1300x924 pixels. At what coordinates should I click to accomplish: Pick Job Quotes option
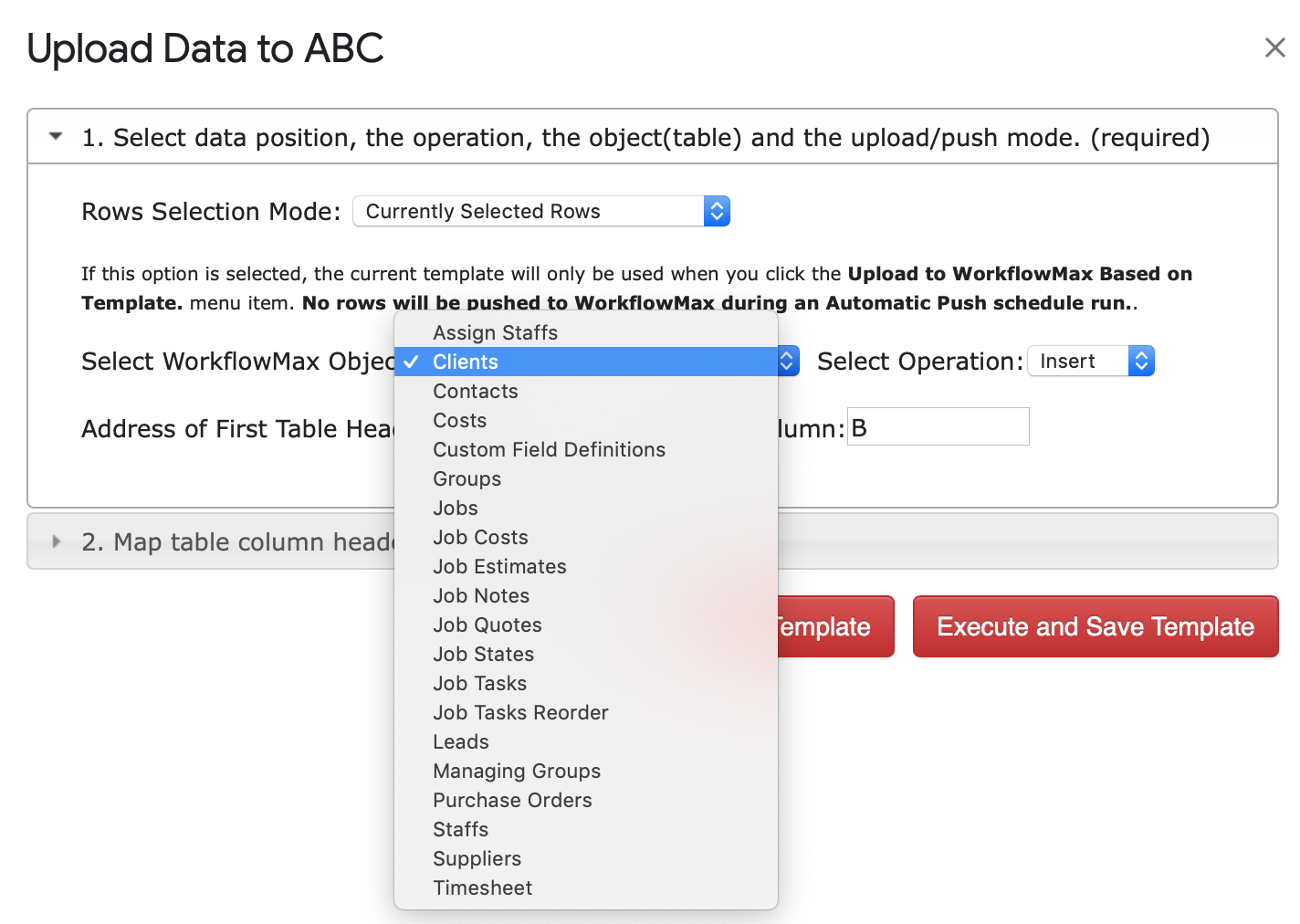(586, 625)
